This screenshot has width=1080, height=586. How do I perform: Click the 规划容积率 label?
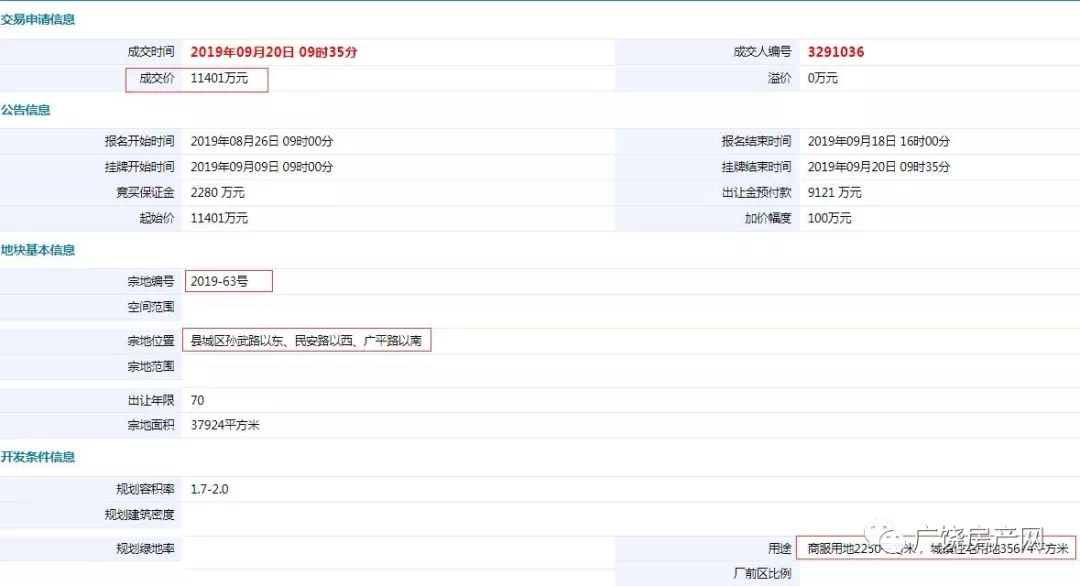(145, 489)
